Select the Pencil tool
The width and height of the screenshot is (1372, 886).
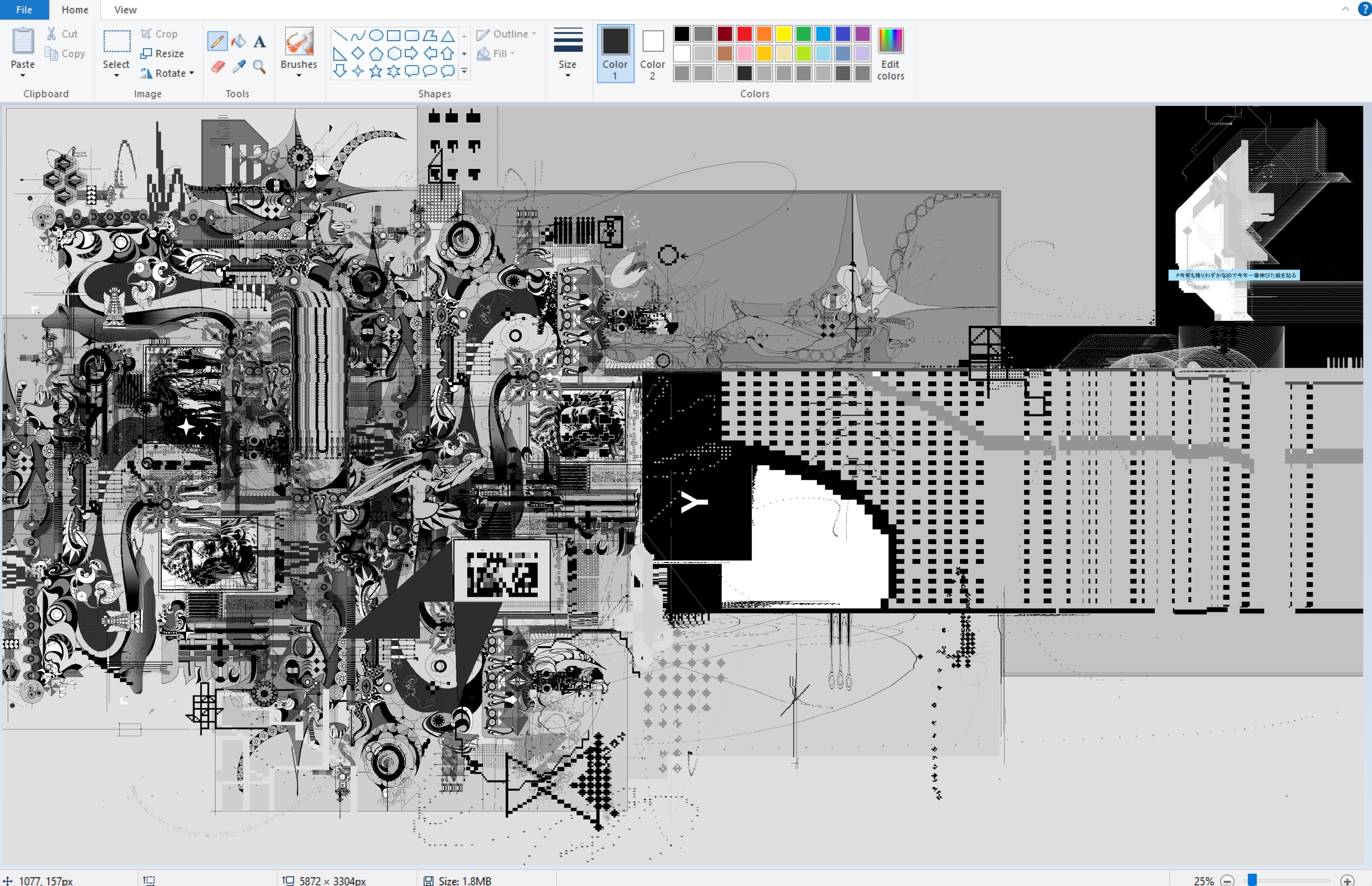(217, 42)
